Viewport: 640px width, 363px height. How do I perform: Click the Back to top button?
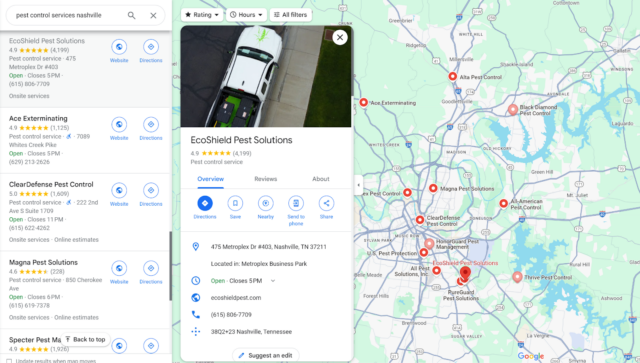tap(85, 339)
